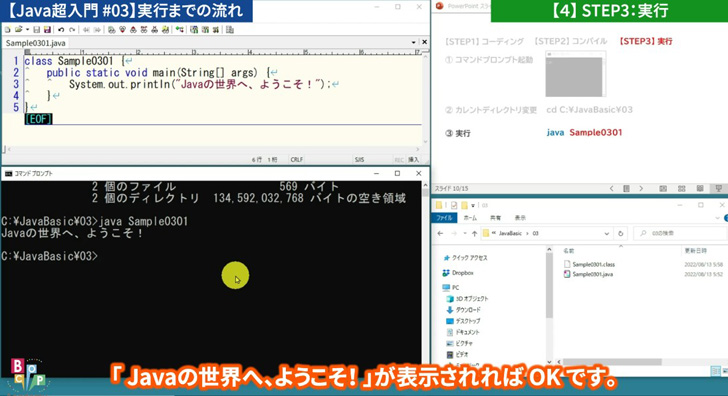
Task: Open the ファイル tab in Explorer
Action: click(x=444, y=218)
